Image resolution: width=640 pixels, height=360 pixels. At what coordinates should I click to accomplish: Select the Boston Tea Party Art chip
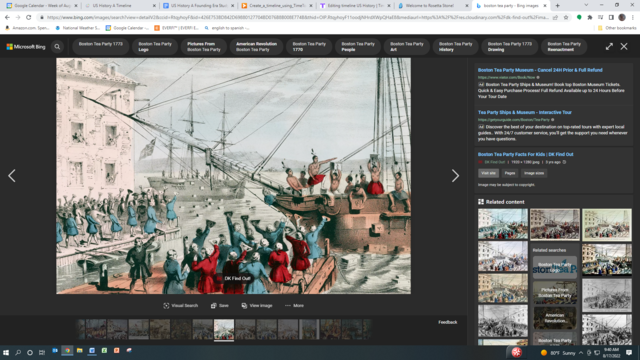point(407,47)
